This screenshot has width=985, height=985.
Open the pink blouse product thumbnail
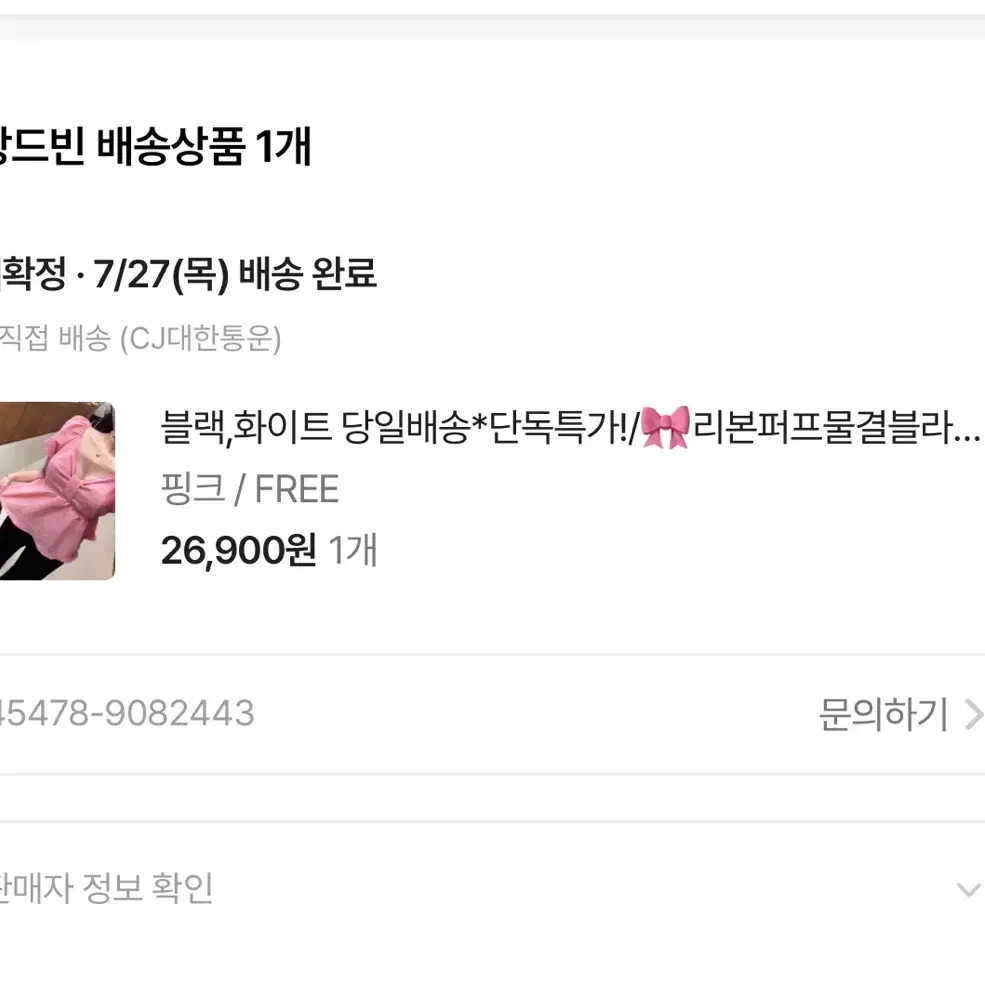pyautogui.click(x=57, y=491)
